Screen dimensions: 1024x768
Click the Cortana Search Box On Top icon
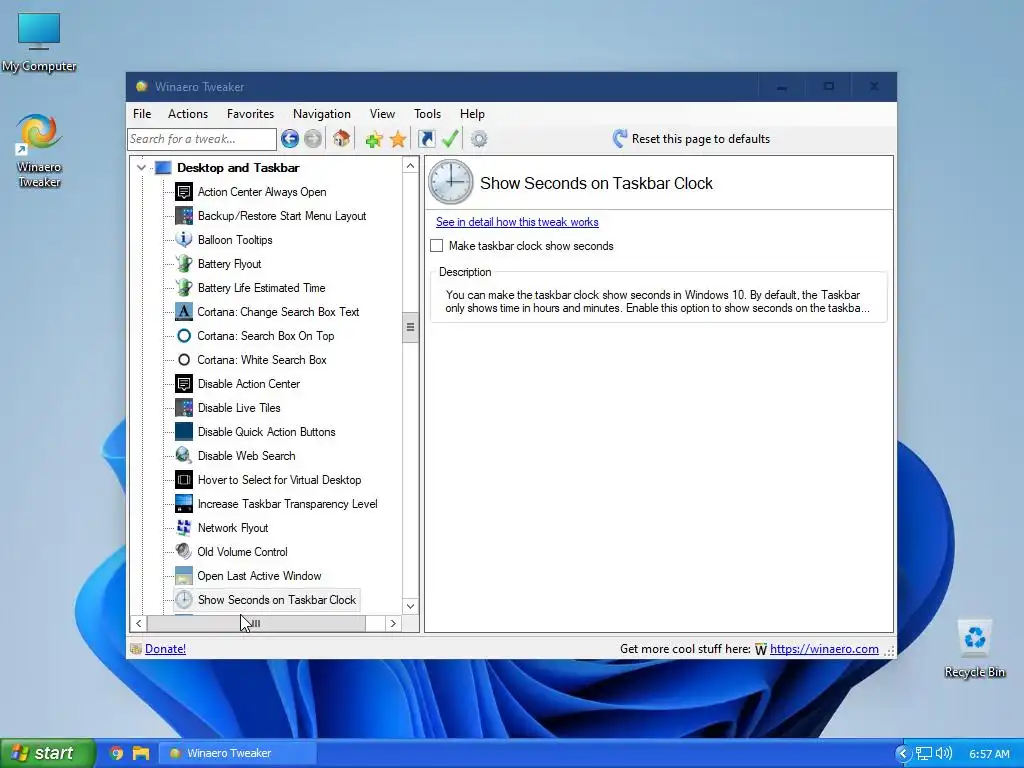point(184,336)
